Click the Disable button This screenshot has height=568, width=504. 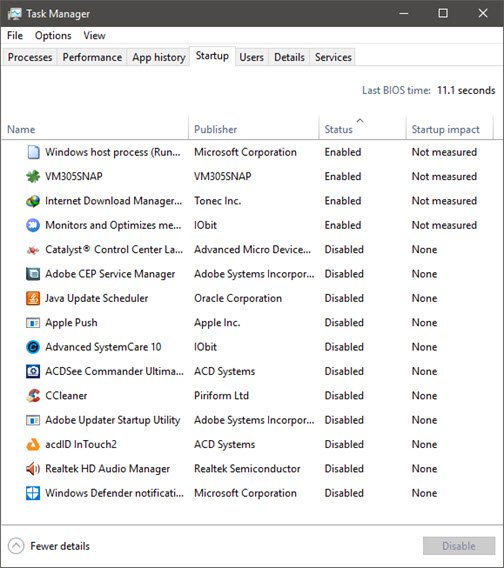coord(459,546)
